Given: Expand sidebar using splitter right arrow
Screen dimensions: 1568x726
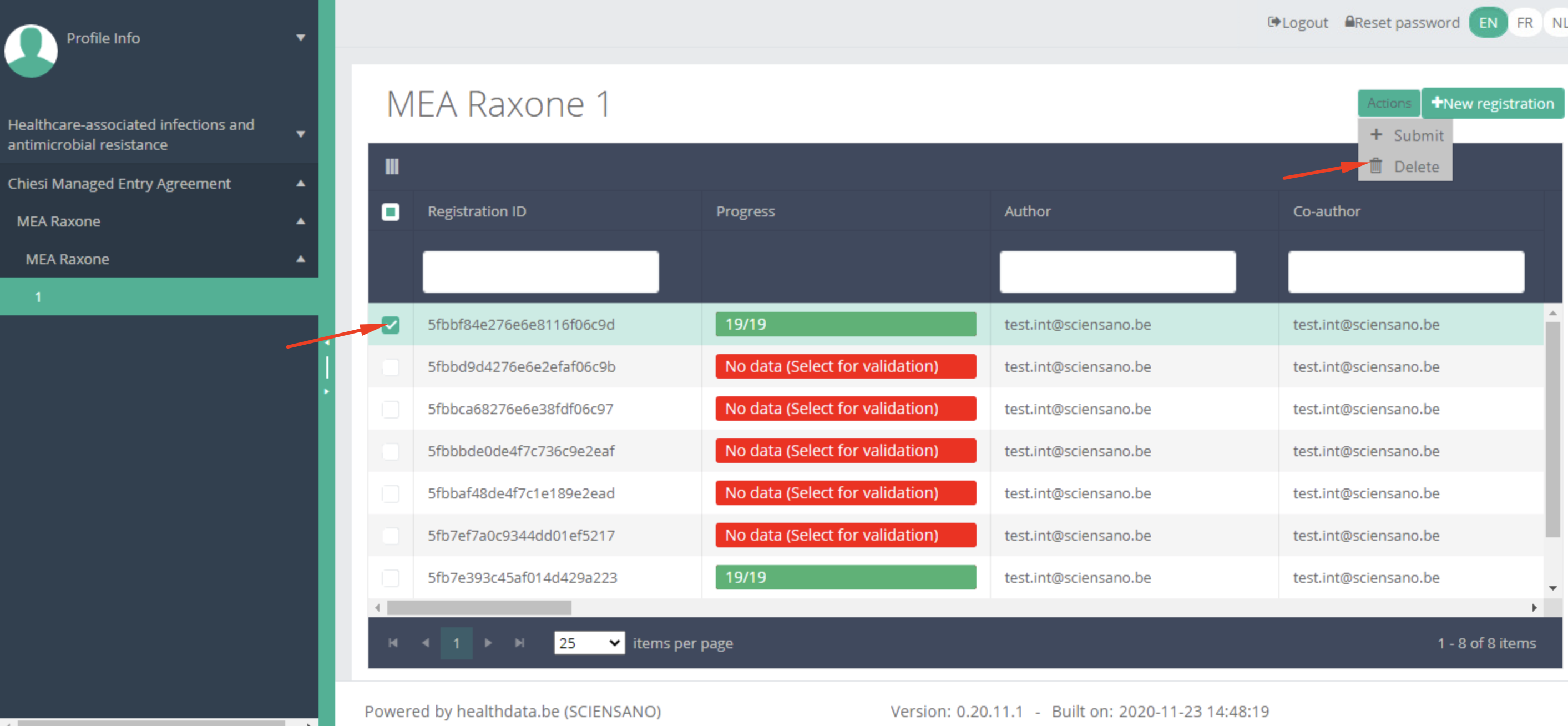Looking at the screenshot, I should click(327, 391).
